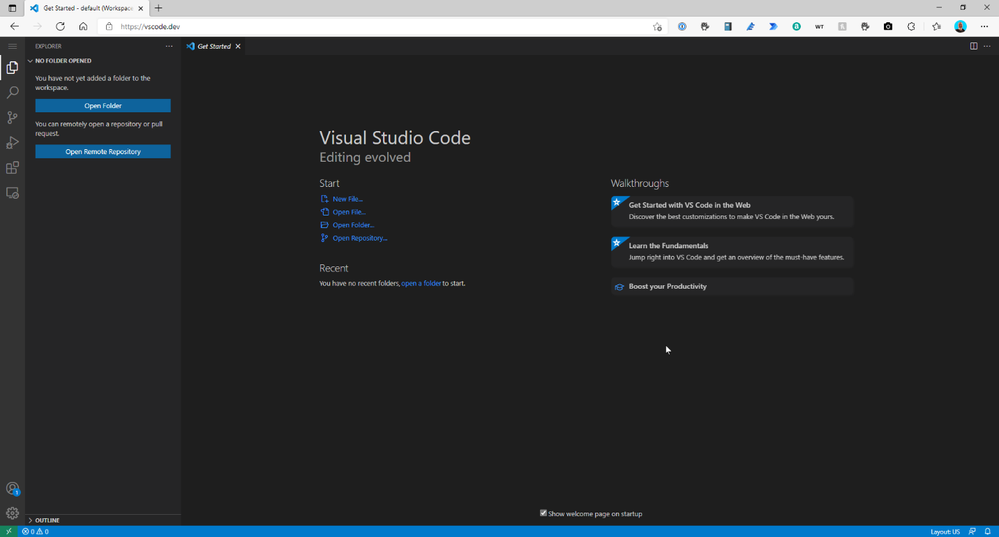Screen dimensions: 999x537
Task: Select the Get Started editor tab
Action: [x=213, y=47]
